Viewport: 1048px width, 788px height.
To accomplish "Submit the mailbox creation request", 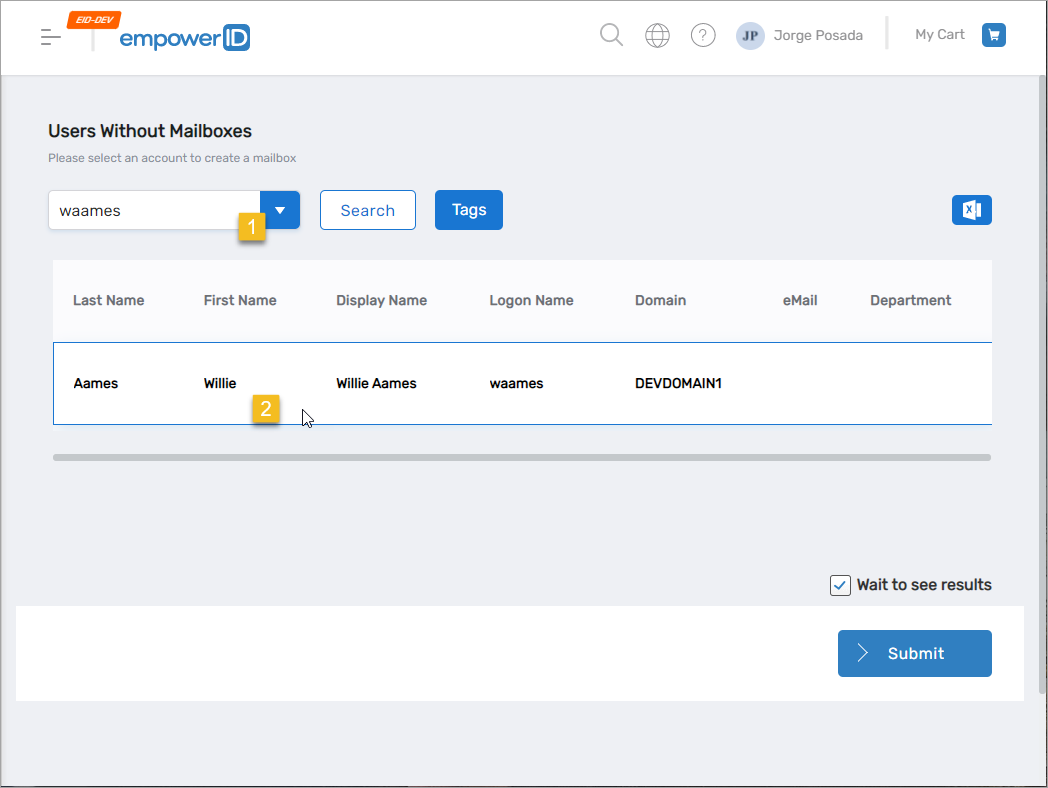I will click(x=914, y=653).
